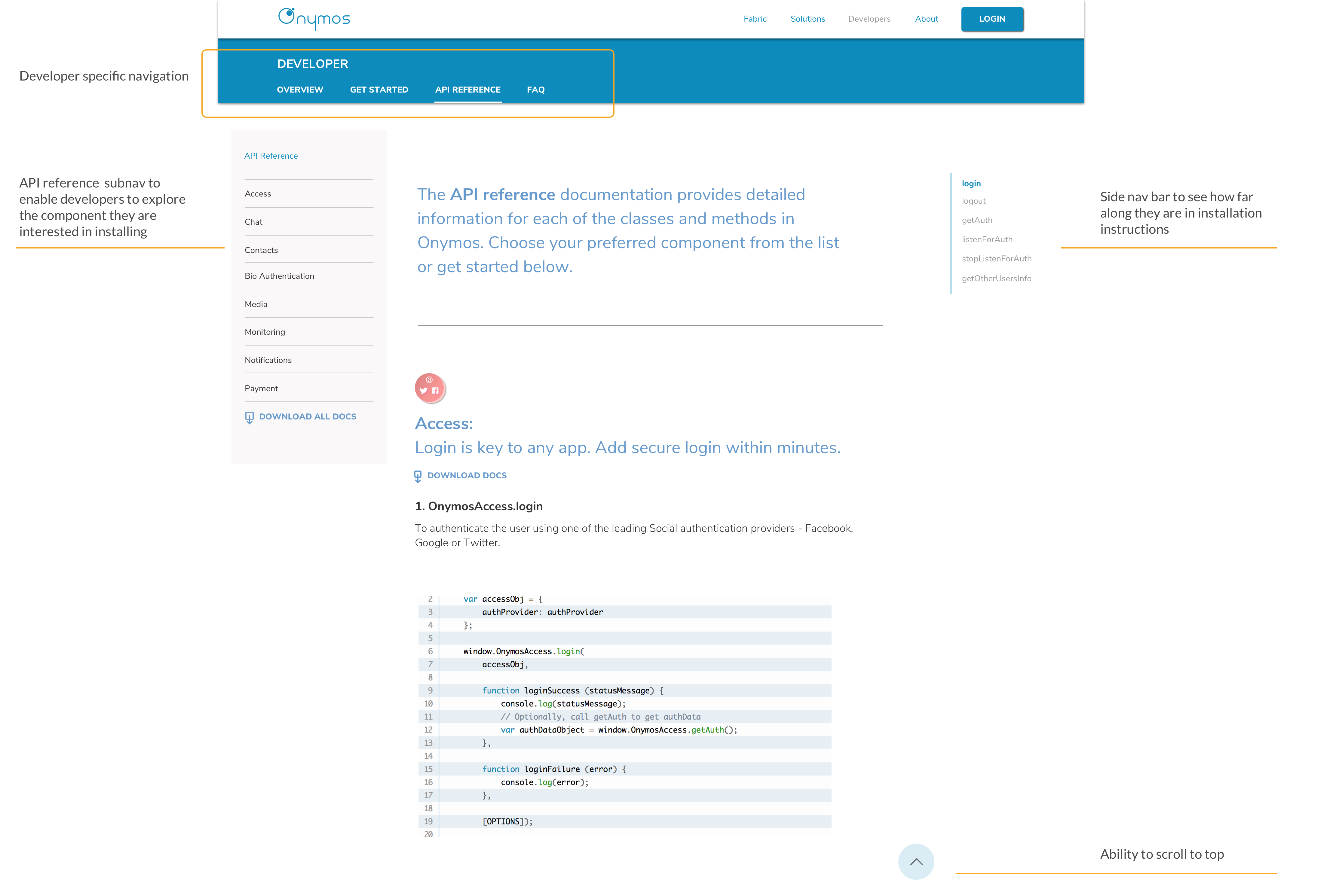Select the API Reference tab

click(x=468, y=90)
